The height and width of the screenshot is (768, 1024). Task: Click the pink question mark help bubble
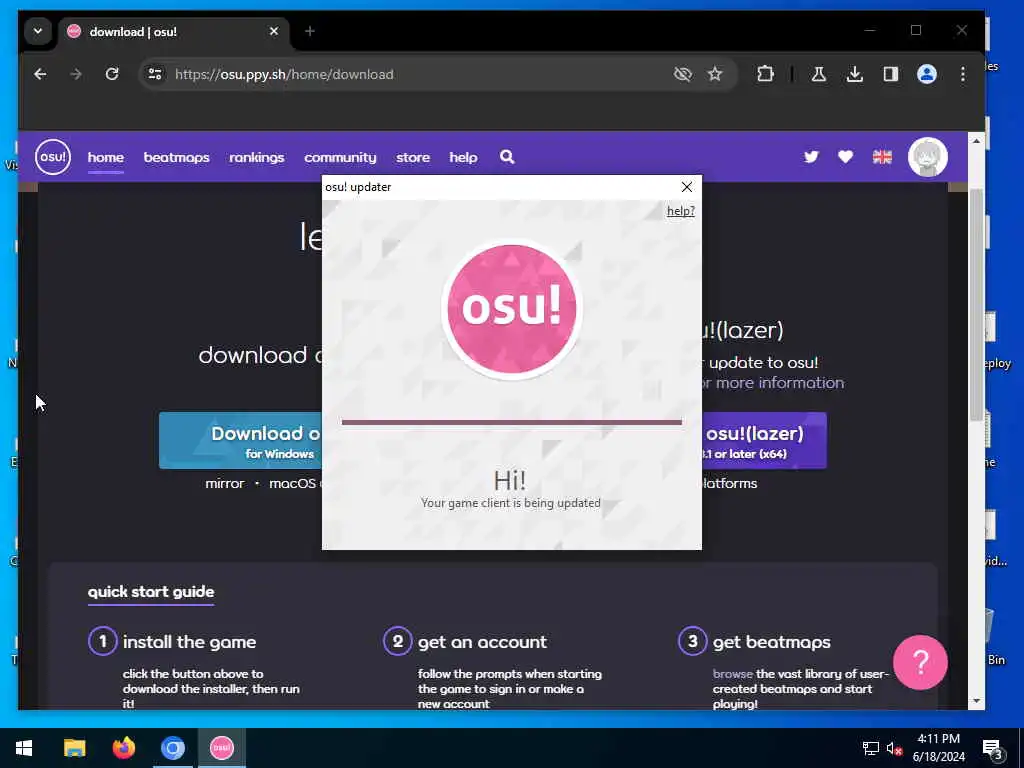click(920, 662)
